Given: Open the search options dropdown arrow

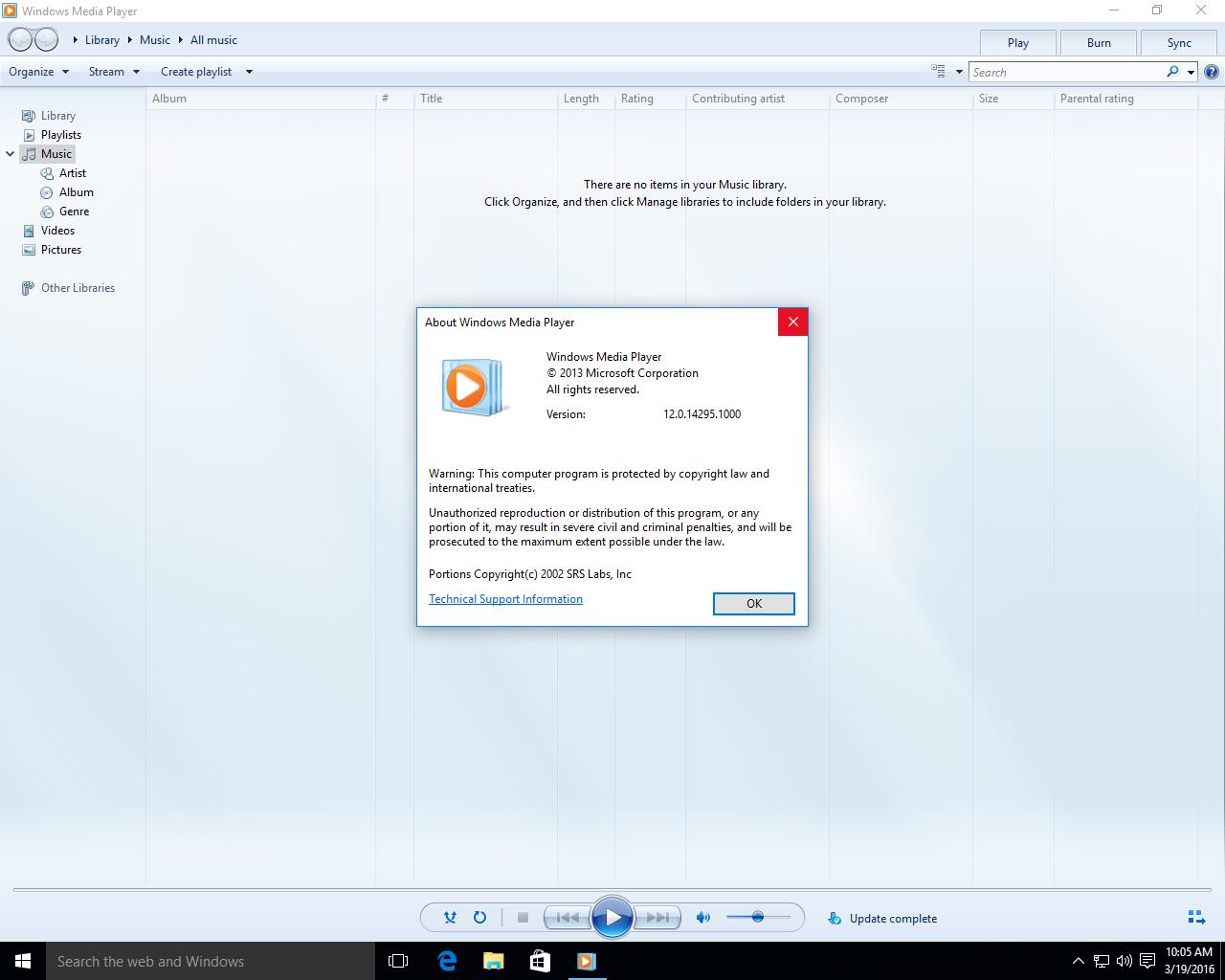Looking at the screenshot, I should point(1191,72).
